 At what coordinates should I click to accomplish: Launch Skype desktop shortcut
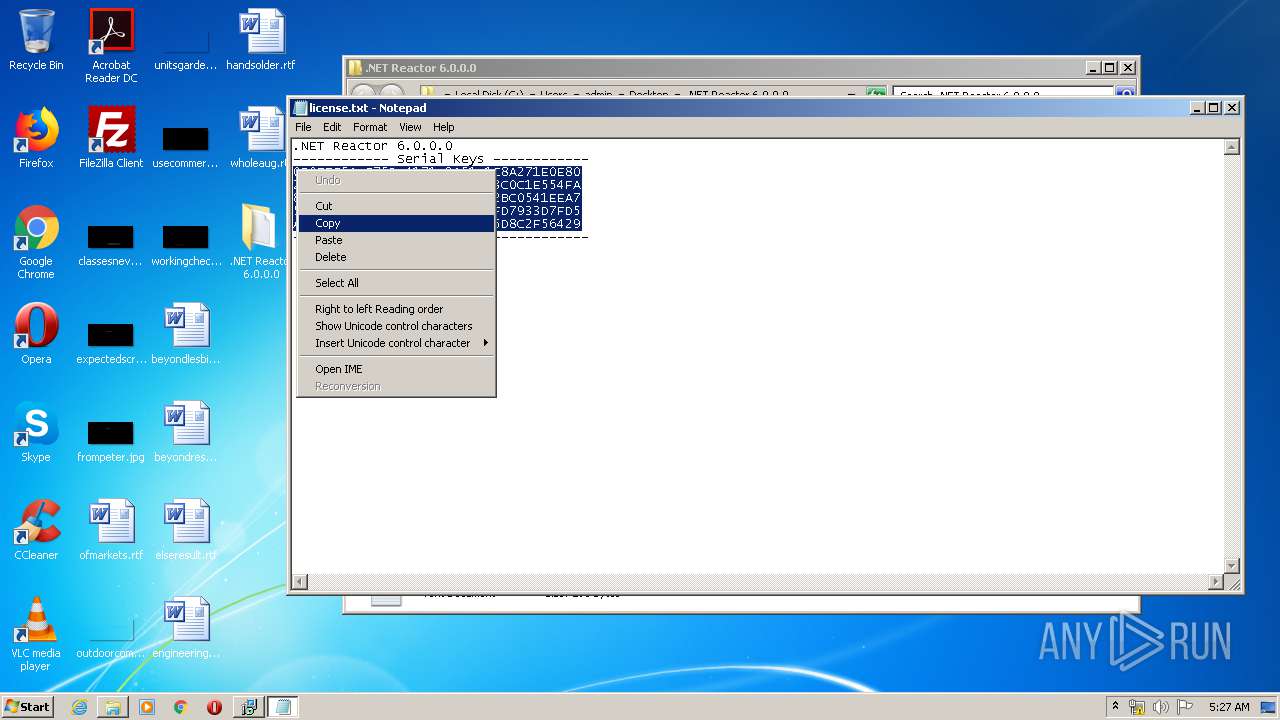pyautogui.click(x=36, y=432)
